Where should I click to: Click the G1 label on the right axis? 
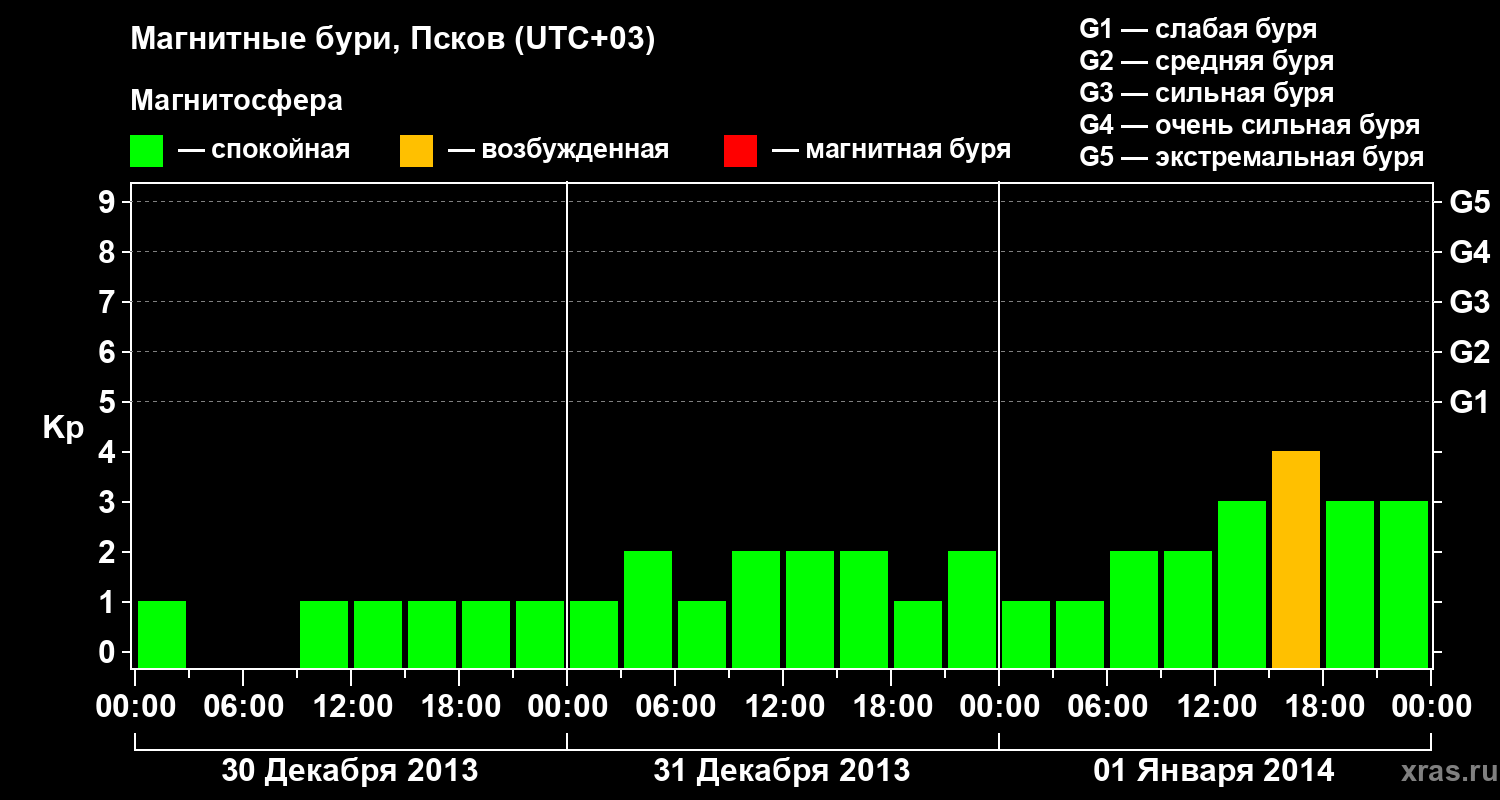[x=1469, y=402]
